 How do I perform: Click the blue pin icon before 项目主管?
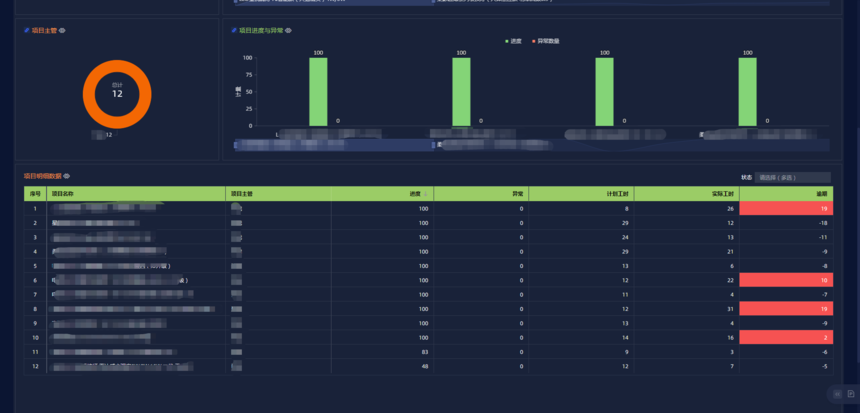pos(26,30)
